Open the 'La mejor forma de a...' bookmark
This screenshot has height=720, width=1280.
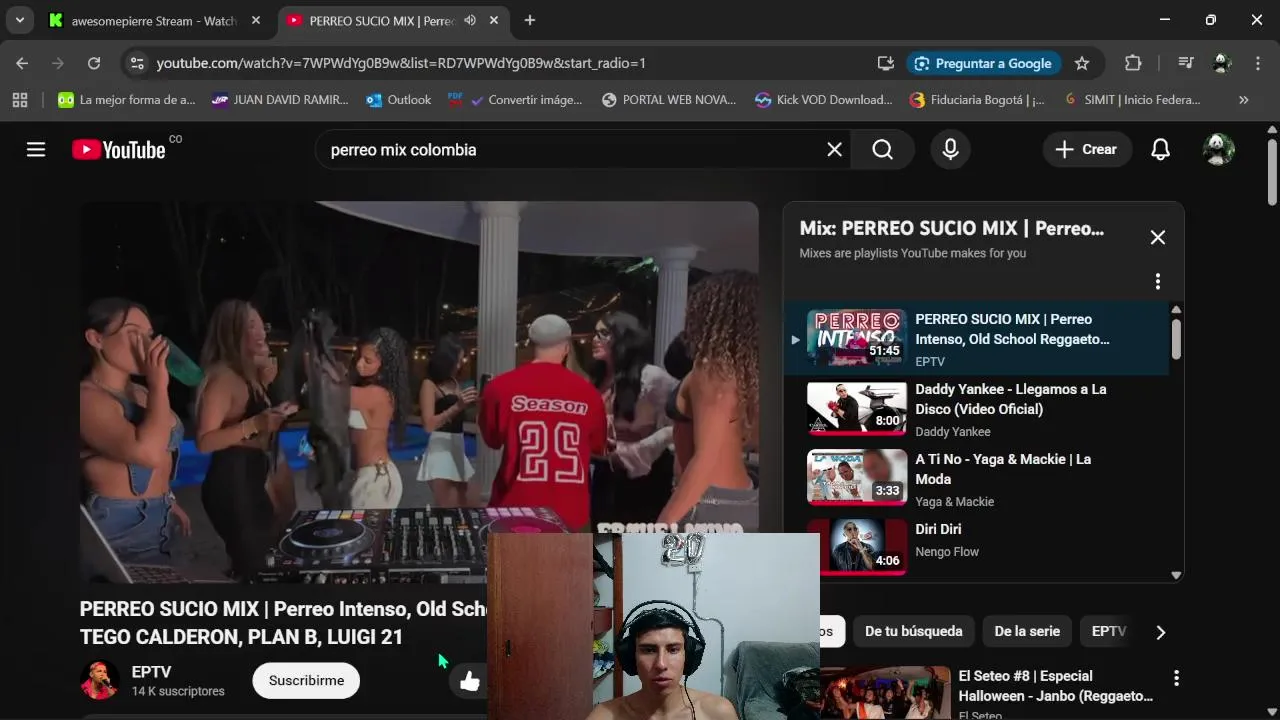click(126, 100)
